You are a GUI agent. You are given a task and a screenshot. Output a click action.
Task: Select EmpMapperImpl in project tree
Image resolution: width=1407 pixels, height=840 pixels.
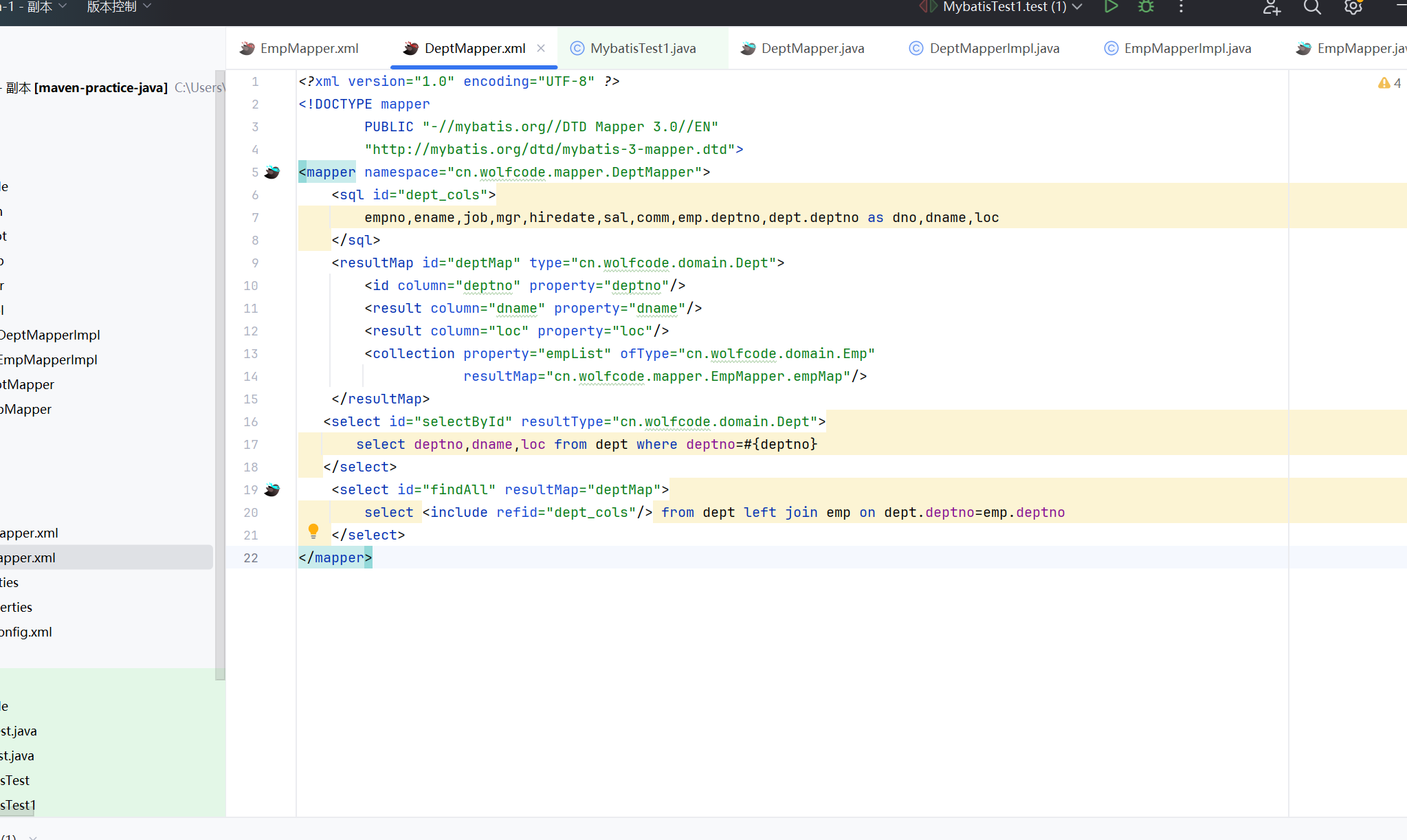click(x=49, y=360)
